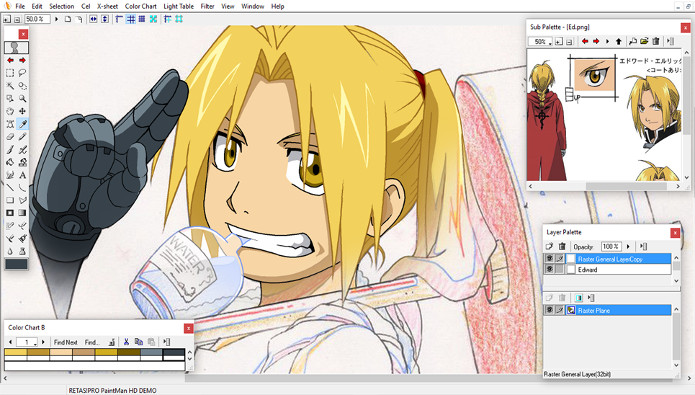
Task: Open the Color Chart menu
Action: tap(141, 6)
